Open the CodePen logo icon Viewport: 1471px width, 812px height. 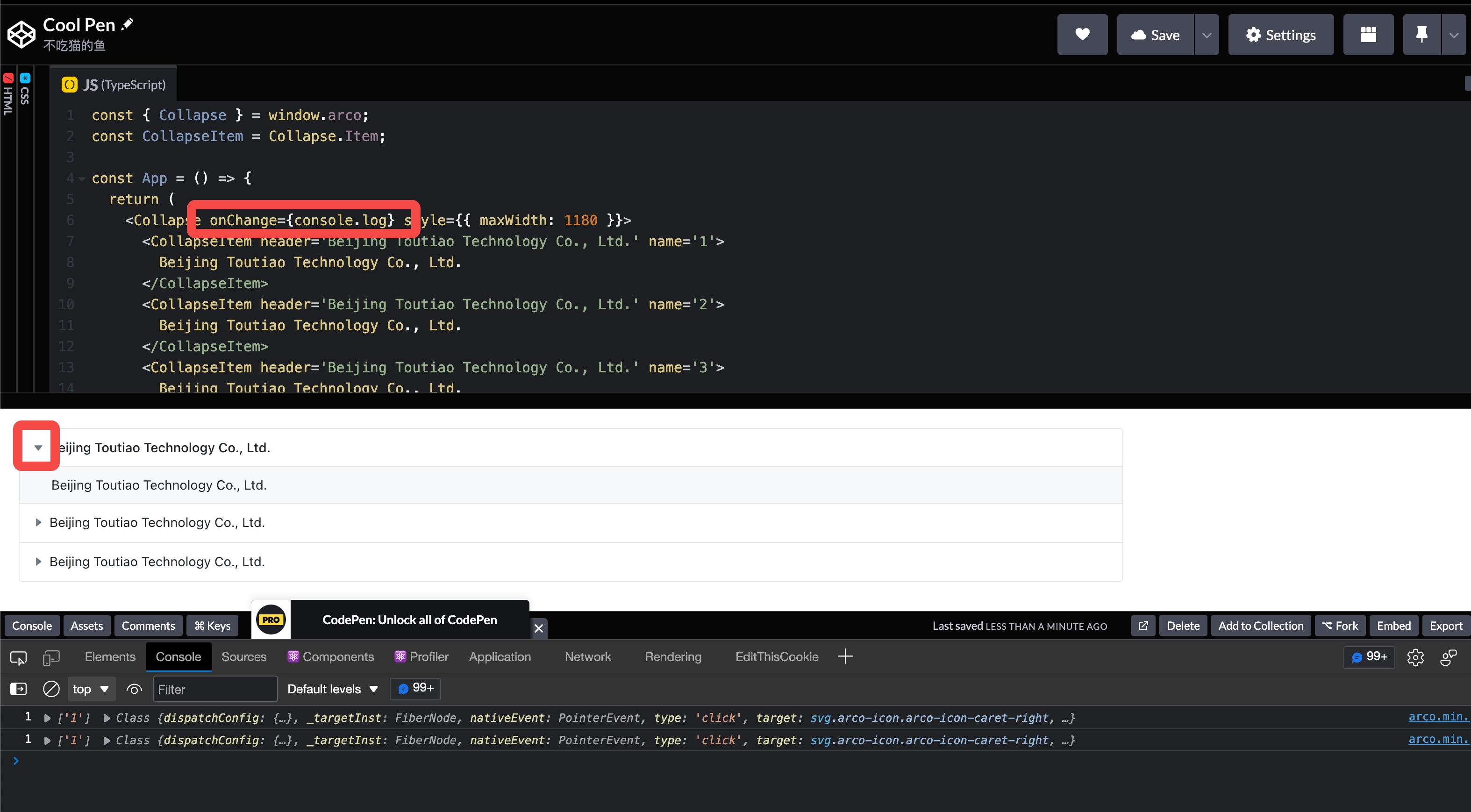coord(21,34)
